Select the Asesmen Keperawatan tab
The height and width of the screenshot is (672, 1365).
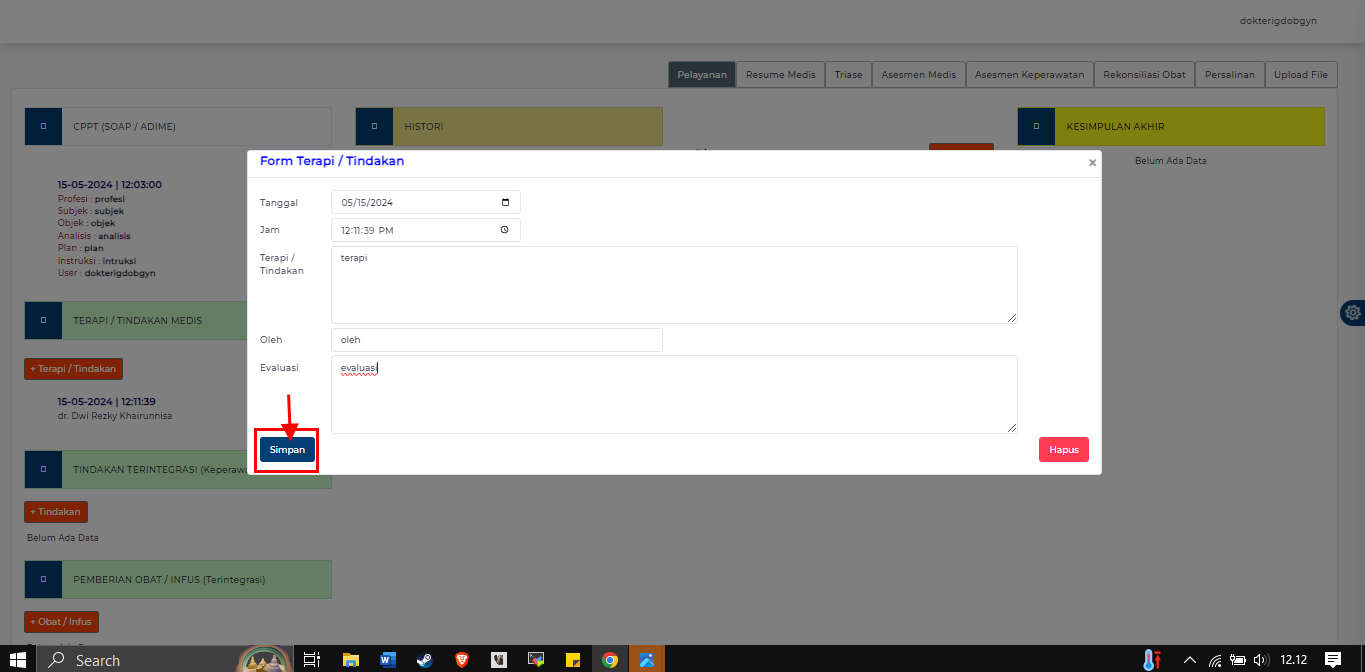point(1029,75)
